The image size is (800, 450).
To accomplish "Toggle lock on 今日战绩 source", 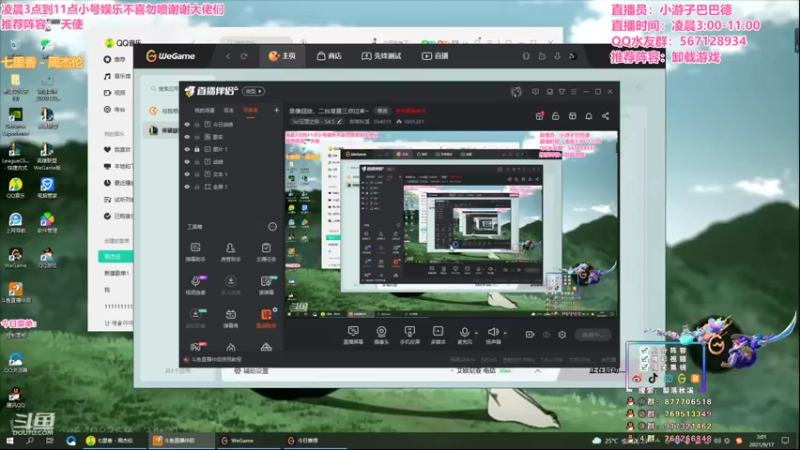I will pyautogui.click(x=197, y=124).
